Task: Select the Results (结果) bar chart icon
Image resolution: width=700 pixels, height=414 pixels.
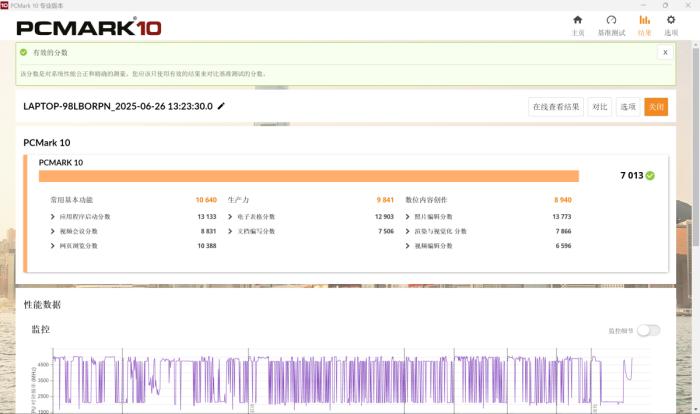Action: click(644, 20)
